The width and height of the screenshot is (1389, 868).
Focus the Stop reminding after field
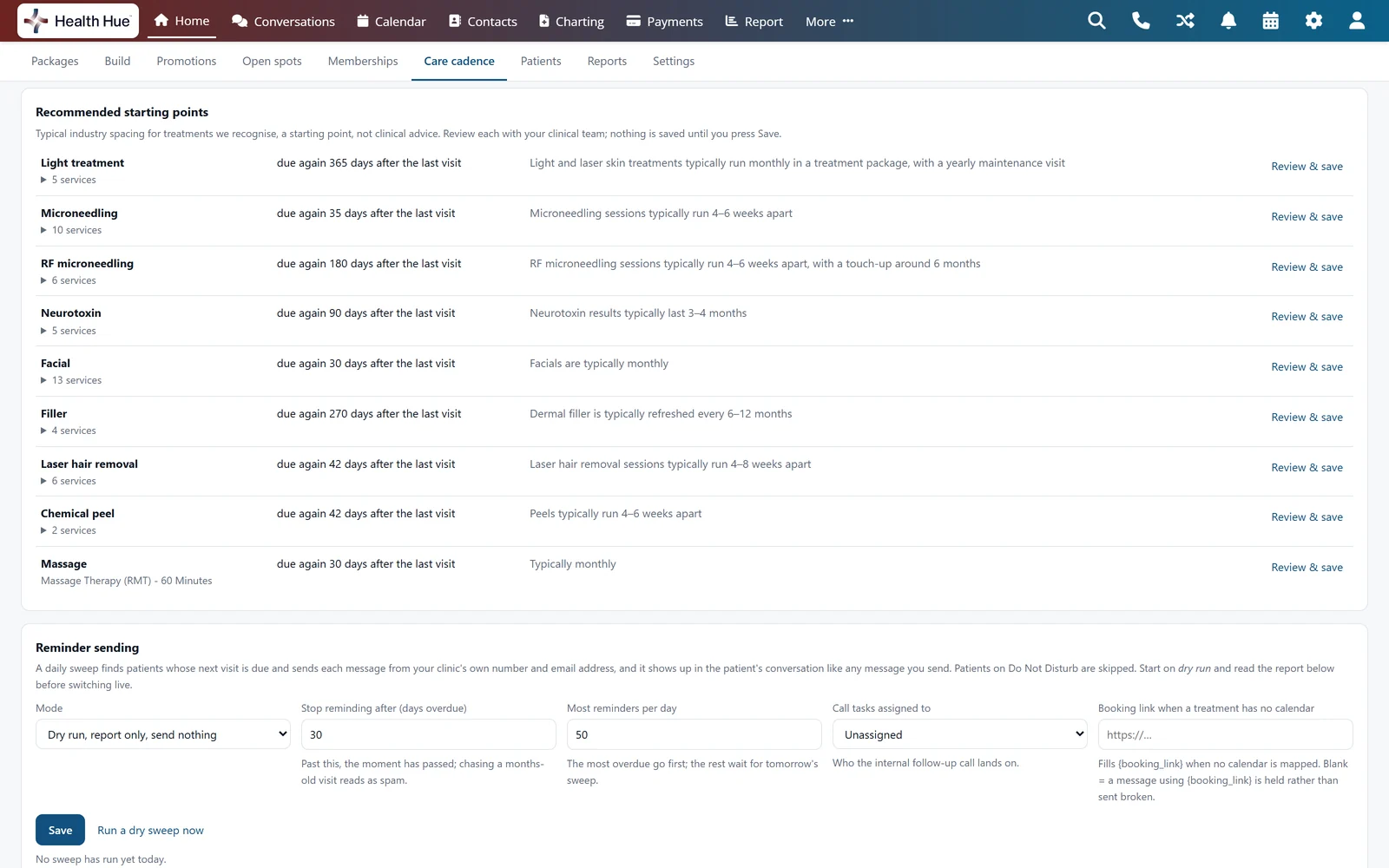429,734
